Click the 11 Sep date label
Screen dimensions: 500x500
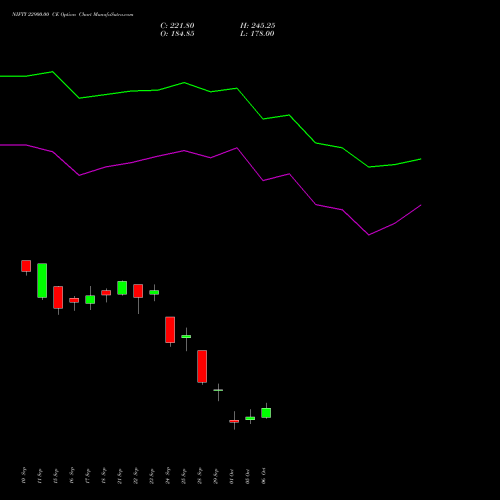[x=40, y=476]
